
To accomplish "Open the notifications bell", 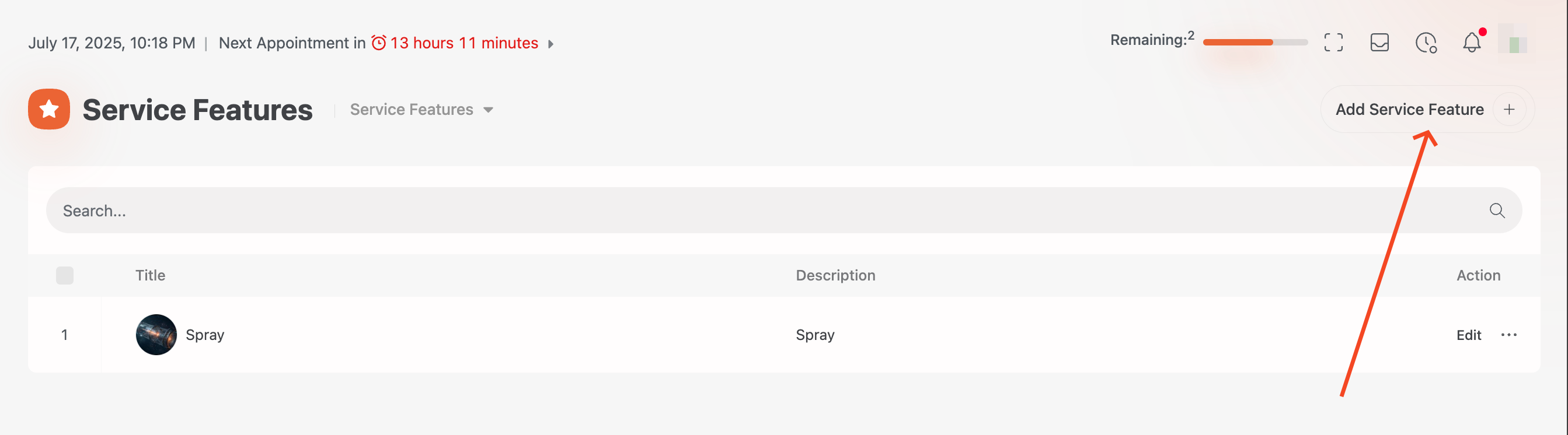I will (1472, 43).
